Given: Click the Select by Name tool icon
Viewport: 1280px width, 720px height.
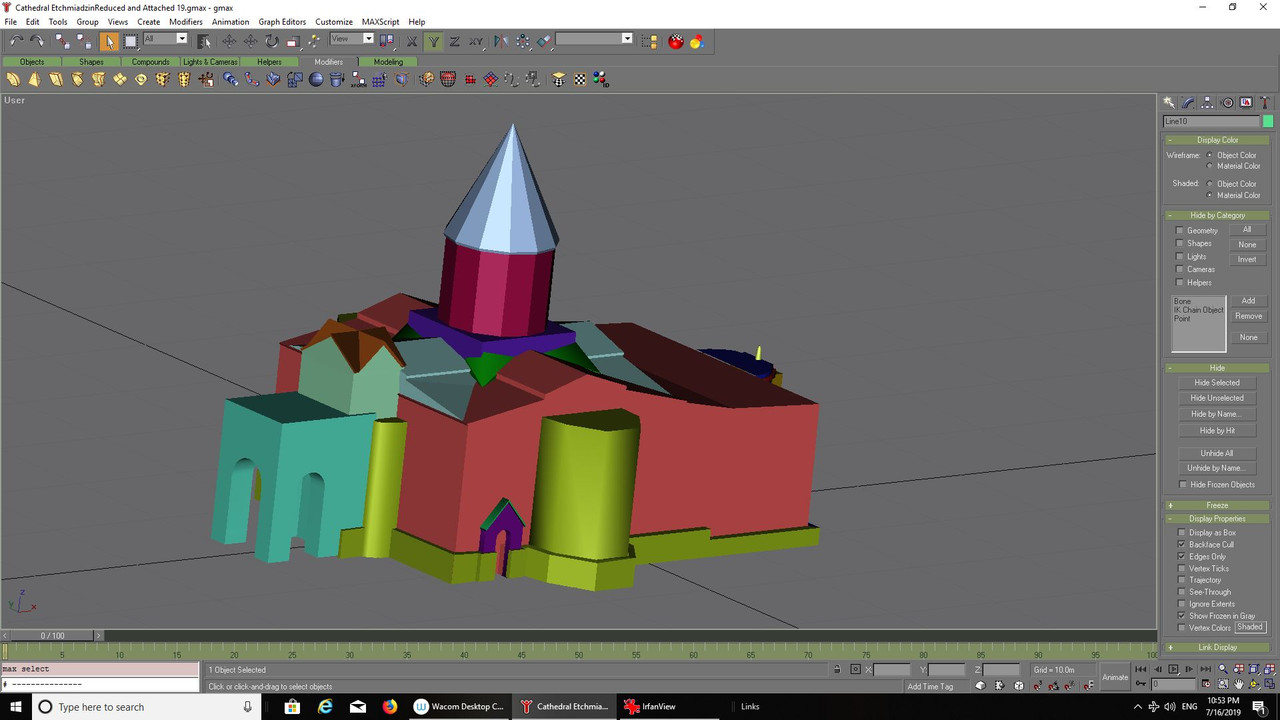Looking at the screenshot, I should [204, 41].
